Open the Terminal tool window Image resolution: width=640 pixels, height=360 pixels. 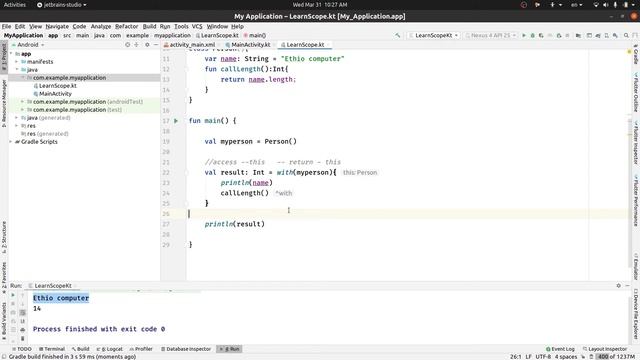52,349
